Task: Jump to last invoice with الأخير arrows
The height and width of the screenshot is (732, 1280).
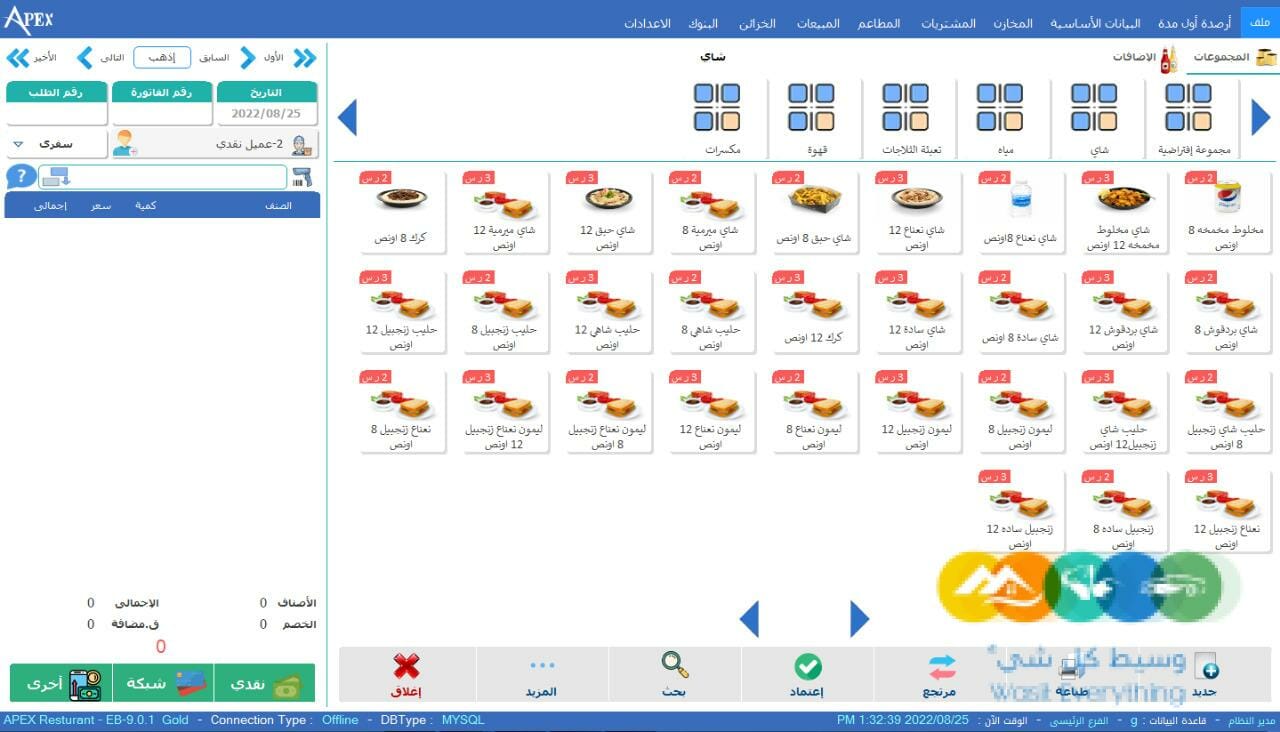Action: [18, 58]
